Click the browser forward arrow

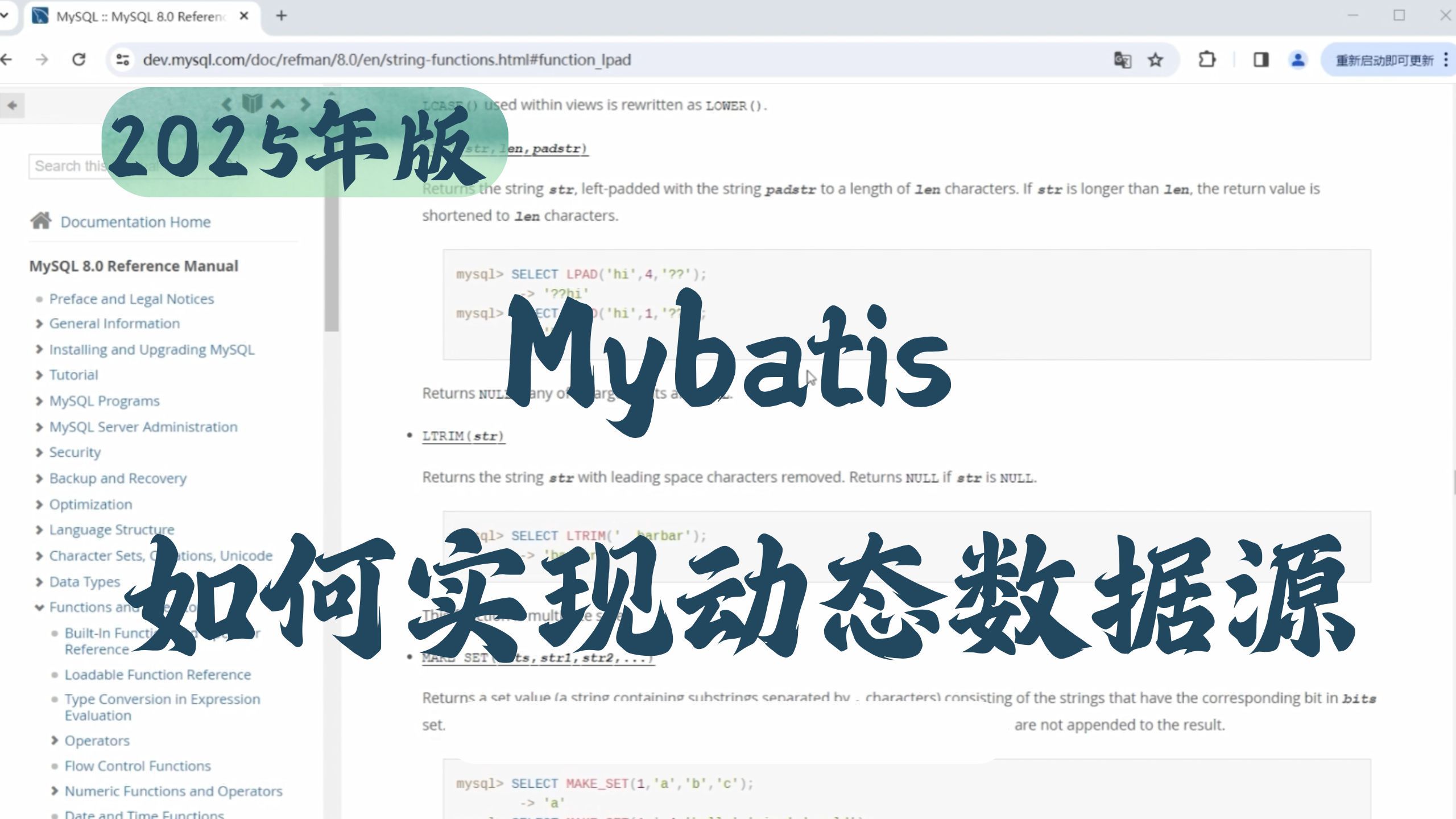(42, 59)
